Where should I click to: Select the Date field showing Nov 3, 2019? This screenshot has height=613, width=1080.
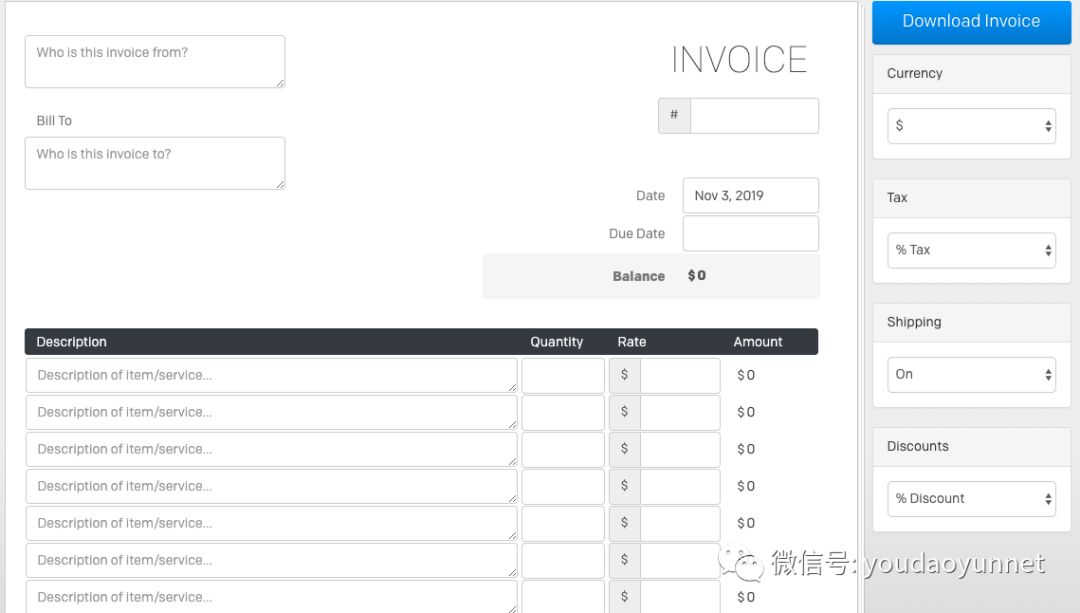click(x=750, y=196)
